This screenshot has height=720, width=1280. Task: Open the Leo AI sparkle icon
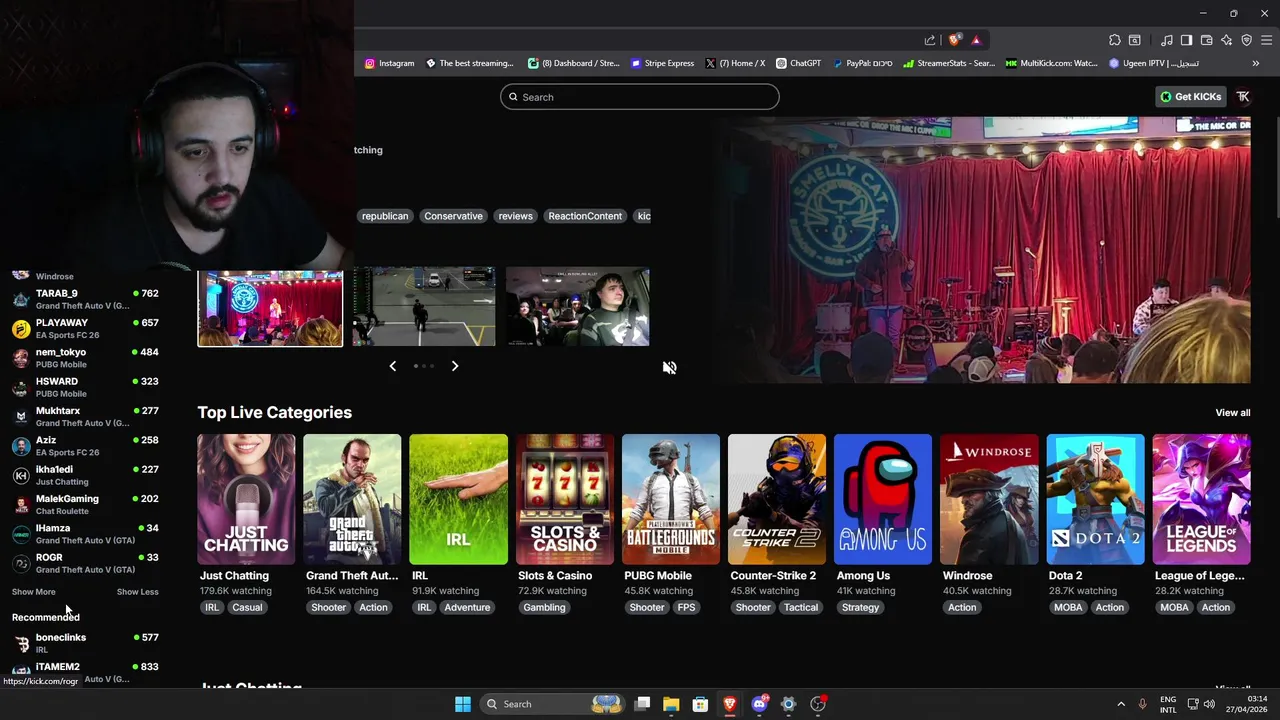pos(1226,40)
